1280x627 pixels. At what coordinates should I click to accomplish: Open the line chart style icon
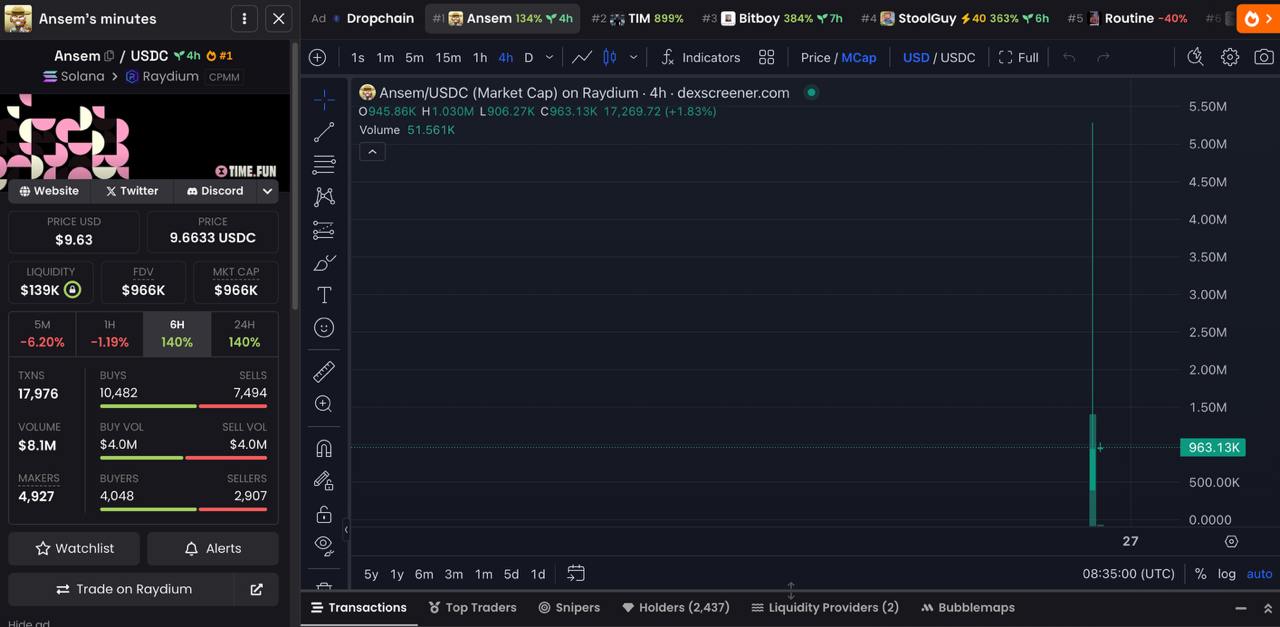click(x=582, y=58)
